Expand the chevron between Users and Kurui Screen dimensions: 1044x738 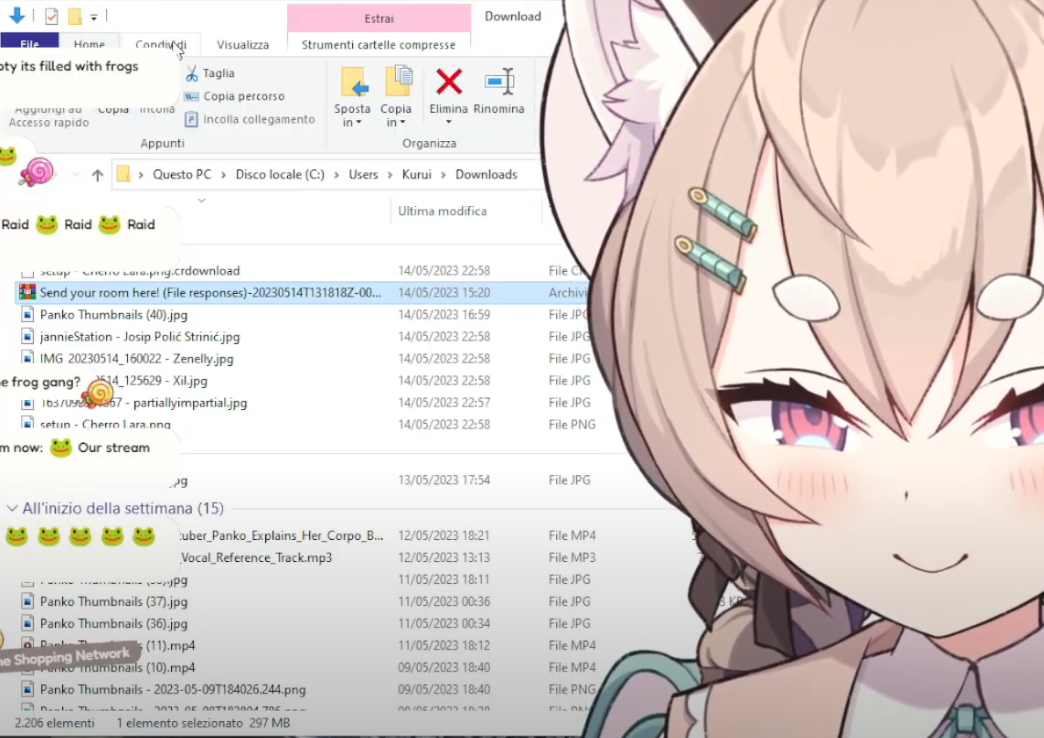coord(390,175)
